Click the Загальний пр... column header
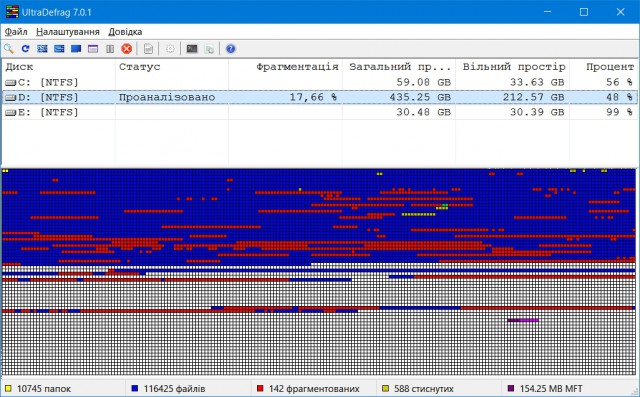Viewport: 640px width, 397px height. tap(399, 67)
